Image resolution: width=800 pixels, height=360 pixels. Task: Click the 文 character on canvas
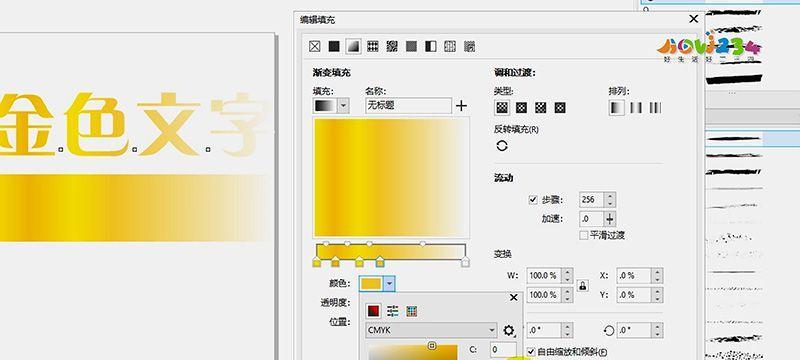tap(169, 124)
